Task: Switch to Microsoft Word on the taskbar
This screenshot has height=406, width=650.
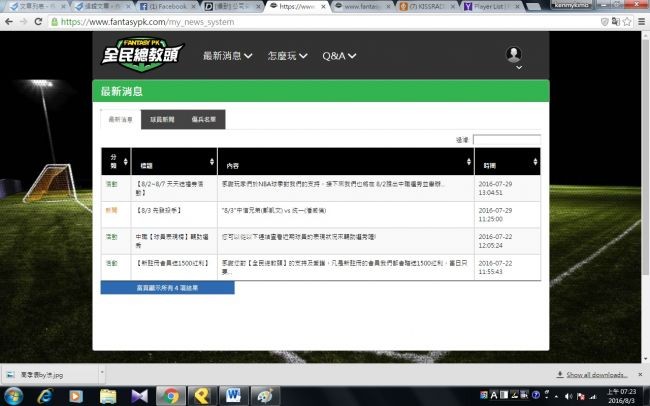Action: [x=233, y=396]
